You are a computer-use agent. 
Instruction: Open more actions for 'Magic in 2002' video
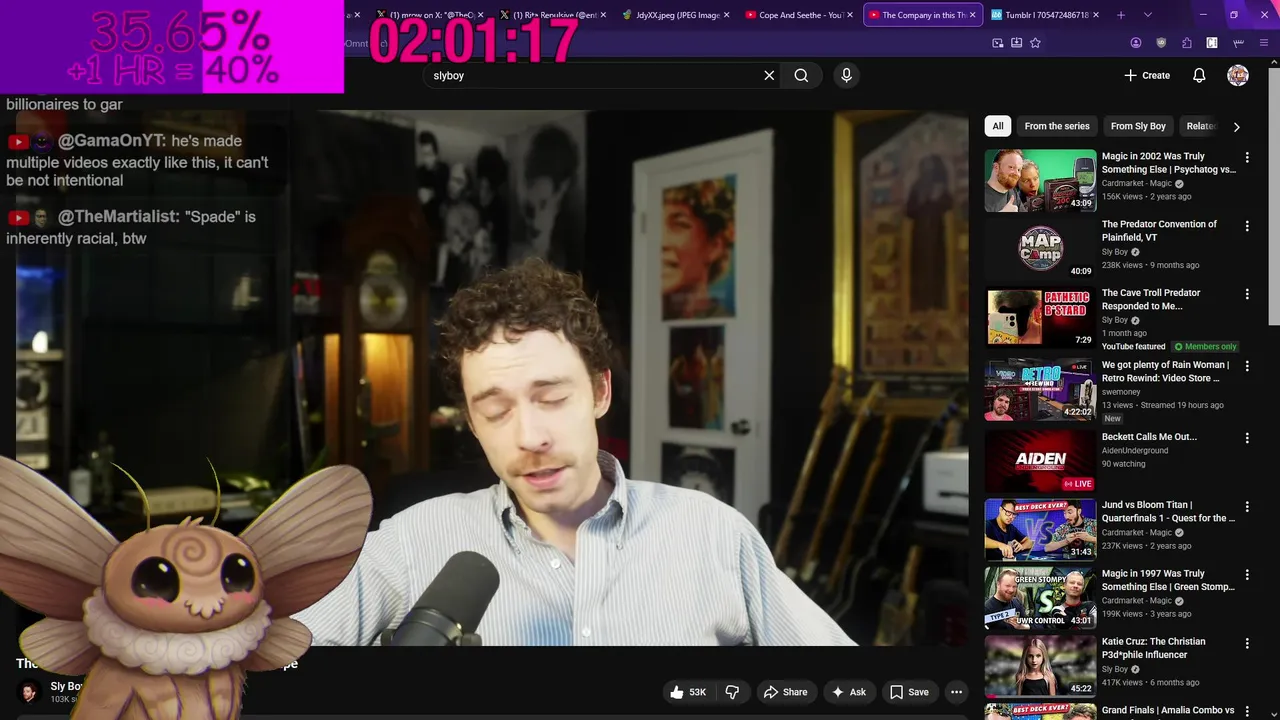pos(1246,158)
